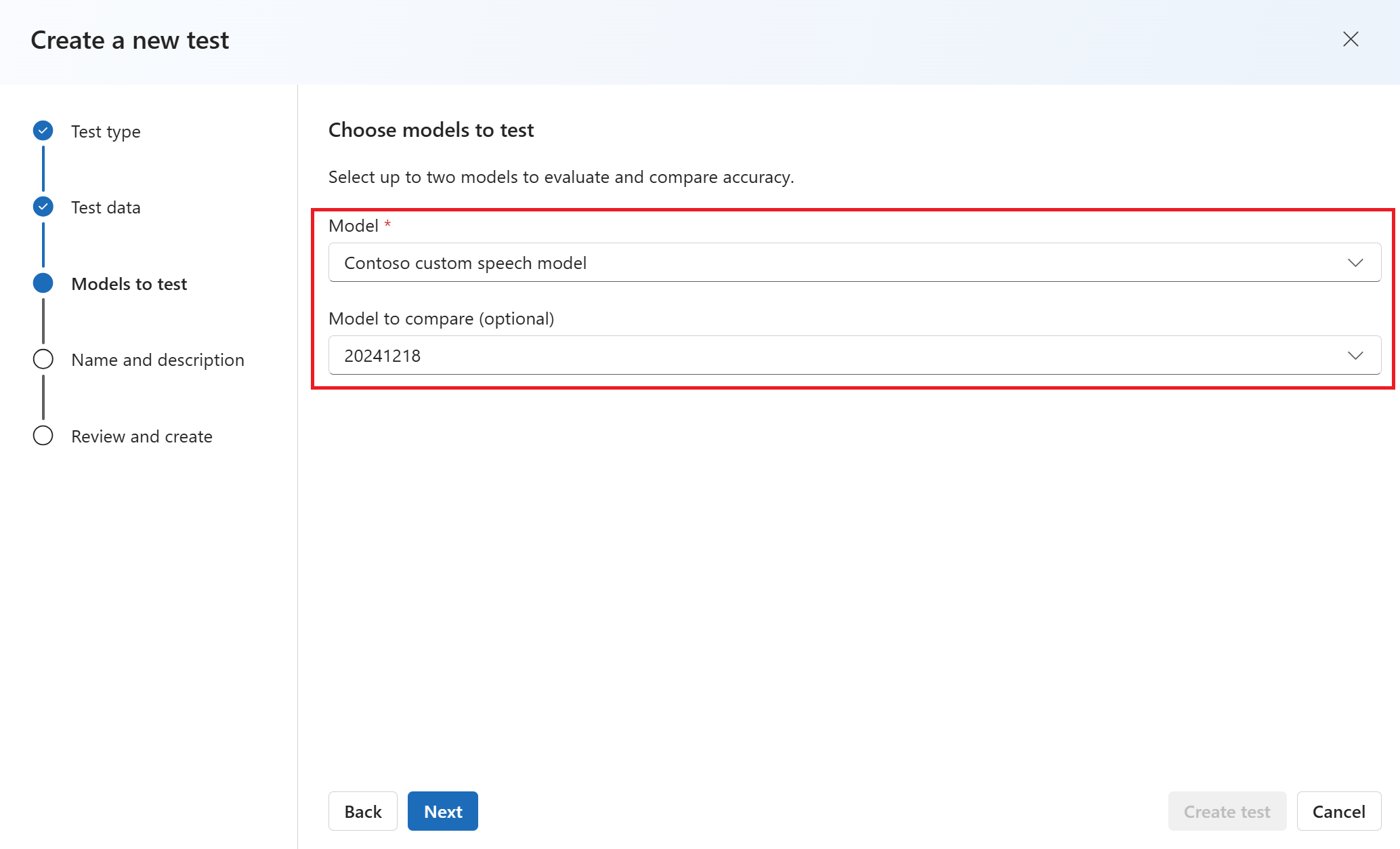This screenshot has width=1400, height=849.
Task: Go to the Test data step
Action: (106, 207)
